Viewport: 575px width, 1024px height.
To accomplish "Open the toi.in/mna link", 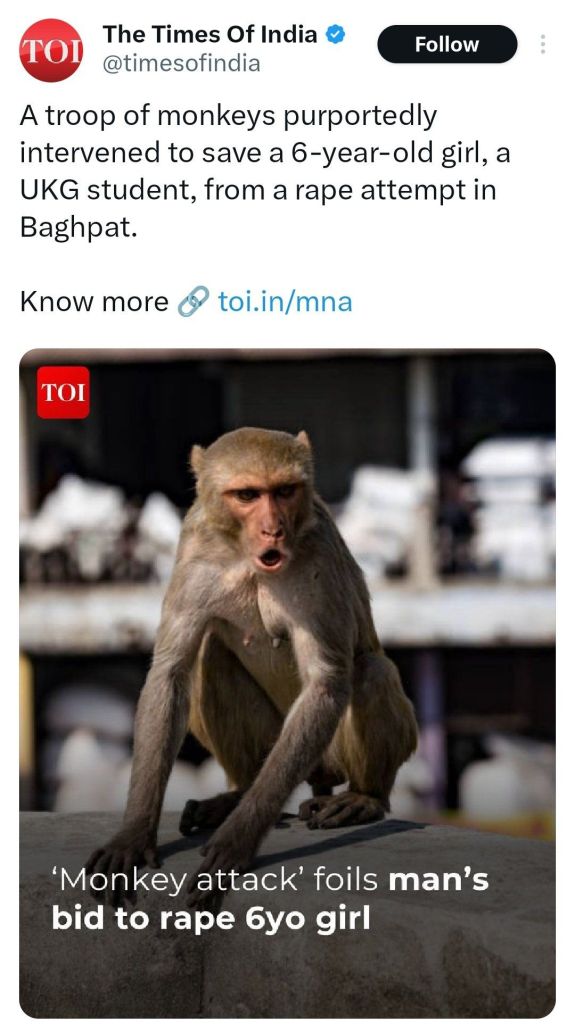I will (285, 302).
